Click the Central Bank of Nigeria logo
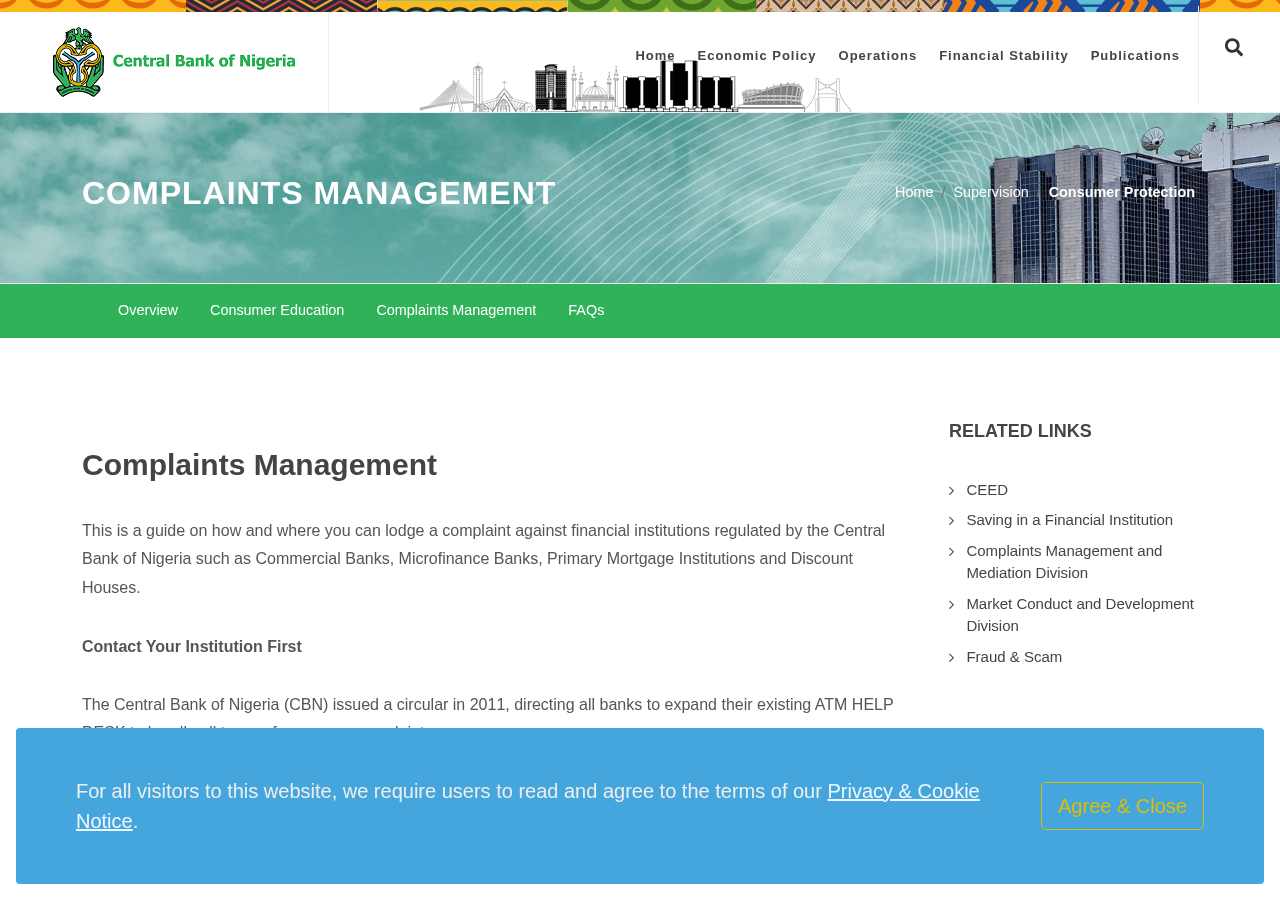This screenshot has height=900, width=1280. click(x=174, y=62)
